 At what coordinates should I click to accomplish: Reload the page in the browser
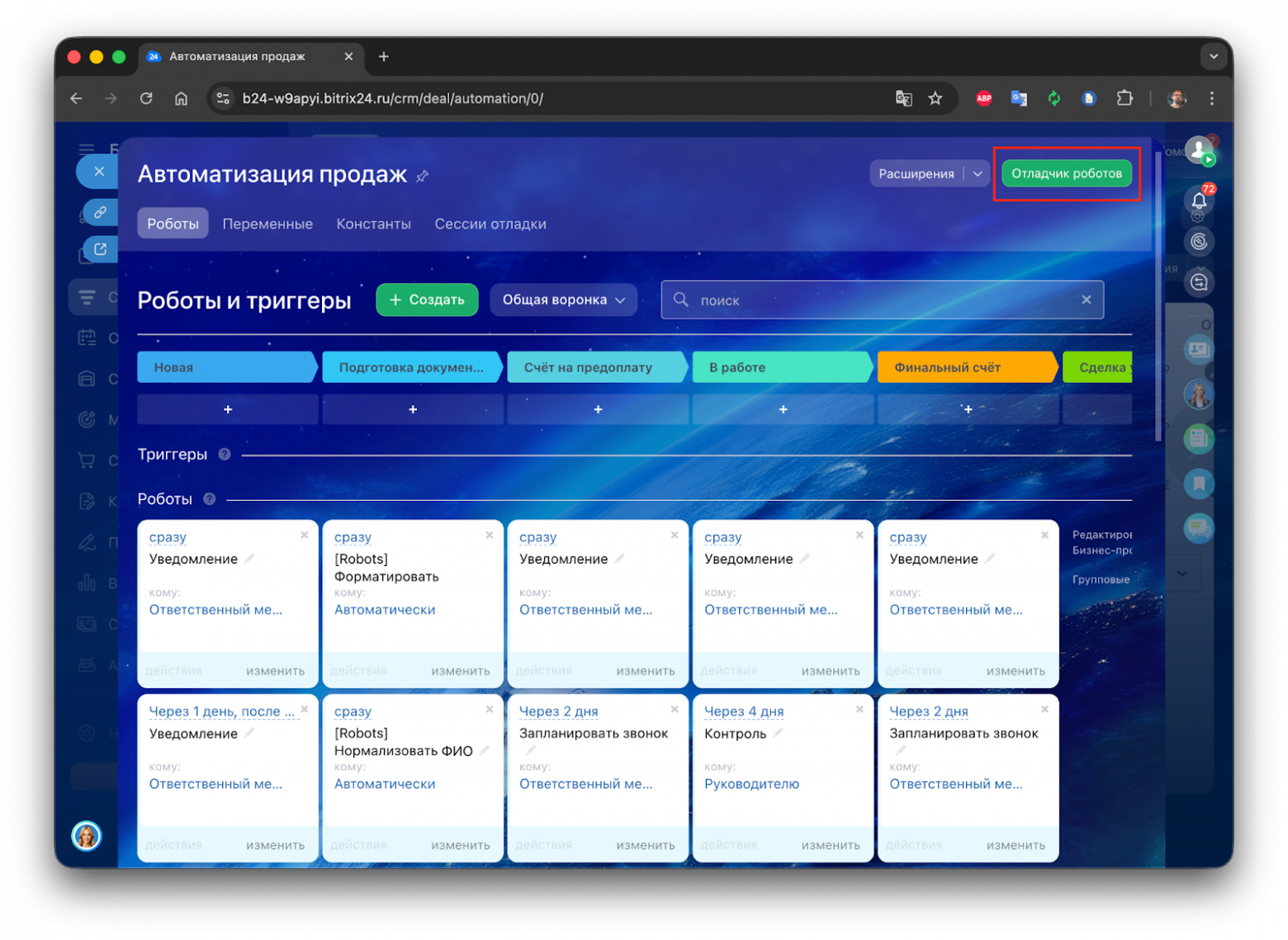146,98
